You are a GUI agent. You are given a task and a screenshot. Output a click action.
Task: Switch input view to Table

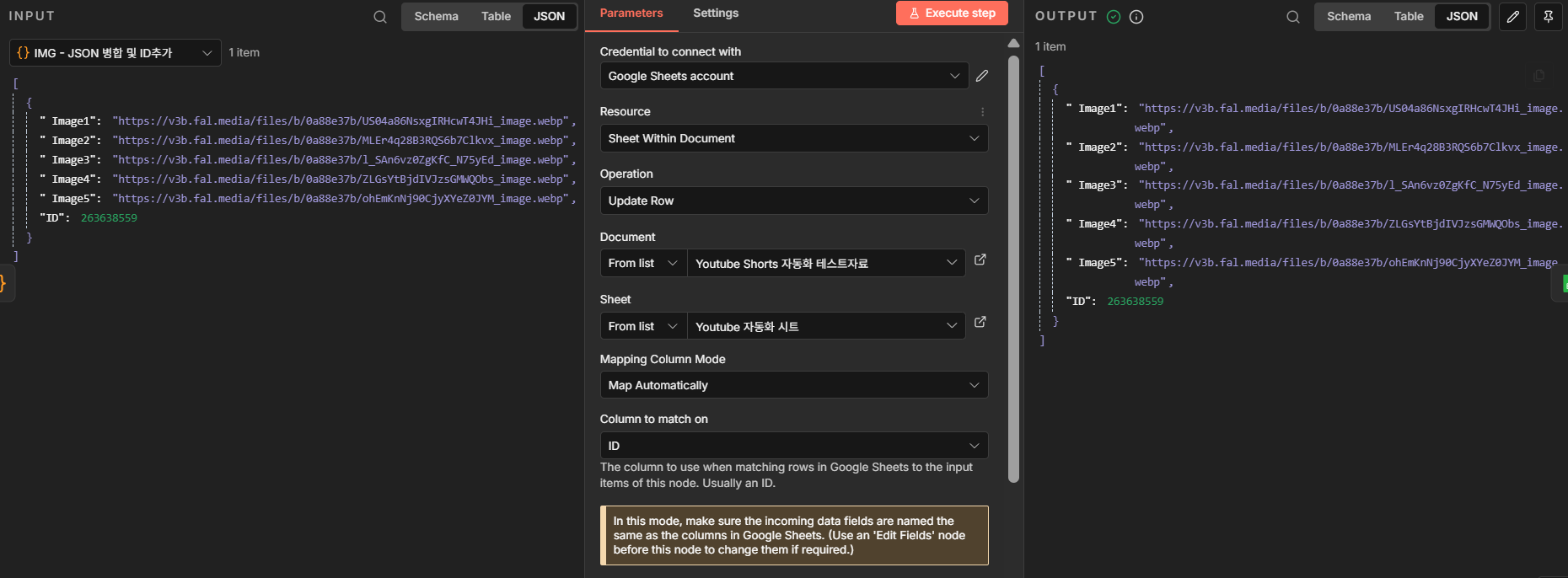[496, 17]
